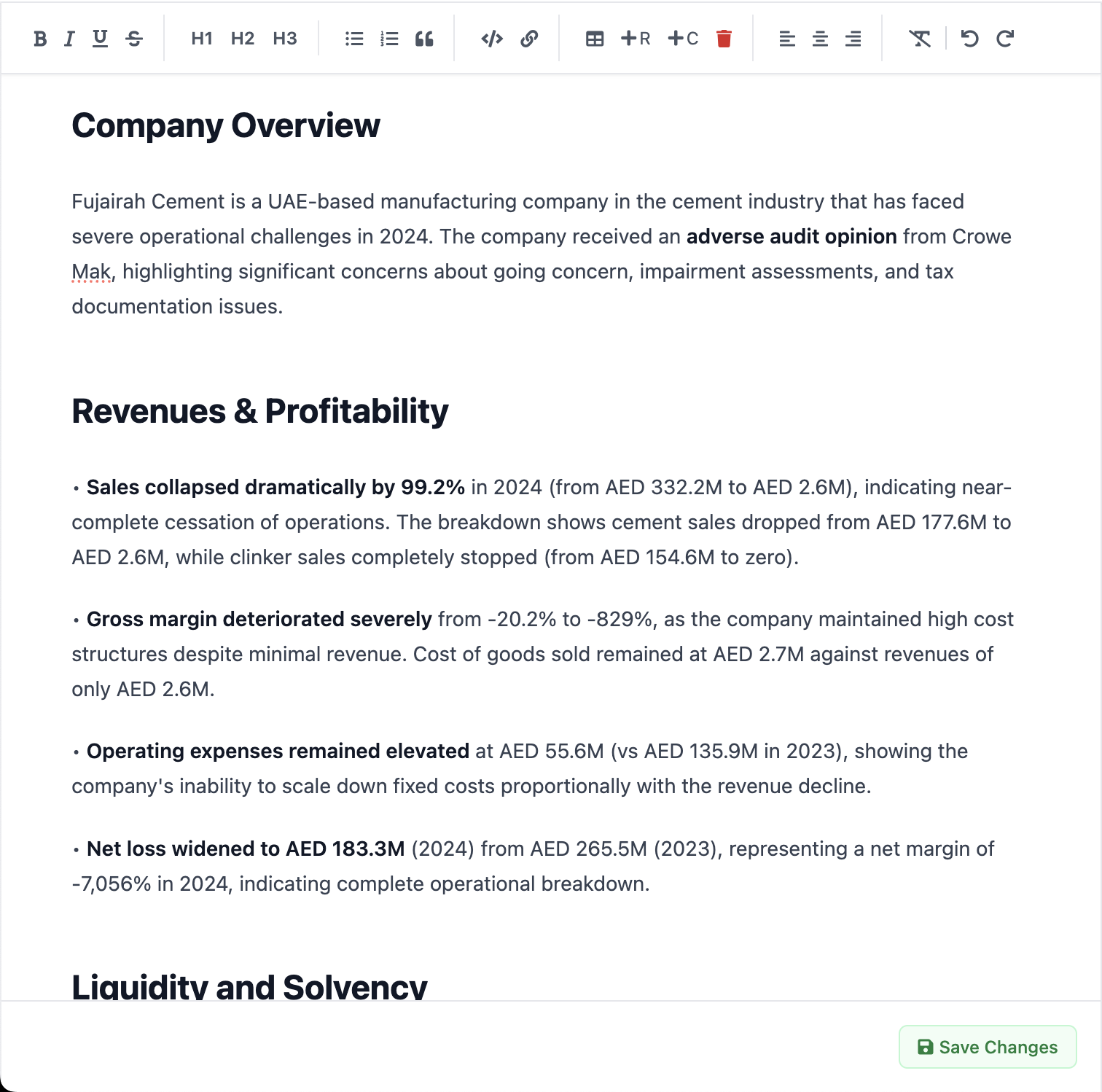The image size is (1102, 1092).
Task: Toggle italic formatting
Action: 69,39
